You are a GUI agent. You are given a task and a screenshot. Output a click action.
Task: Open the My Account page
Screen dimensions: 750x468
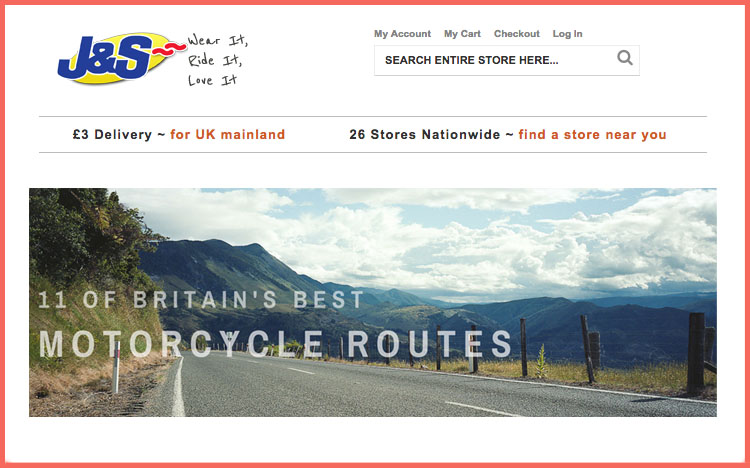[402, 33]
